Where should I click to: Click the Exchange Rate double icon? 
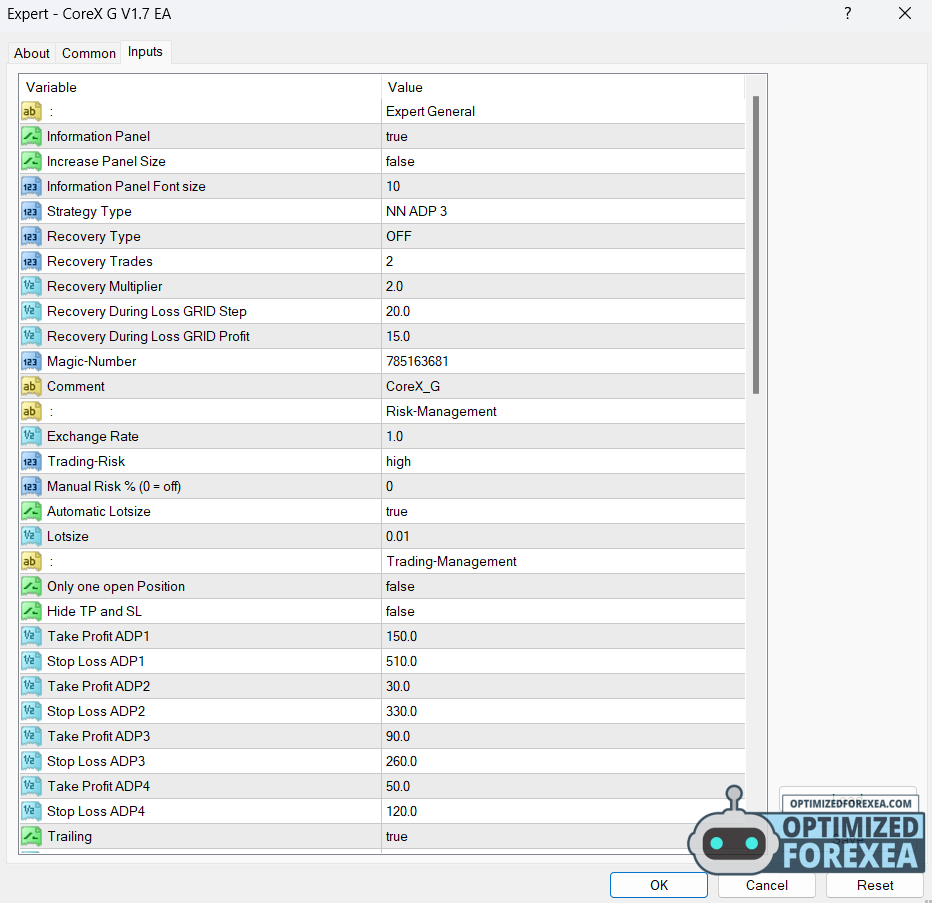point(31,436)
